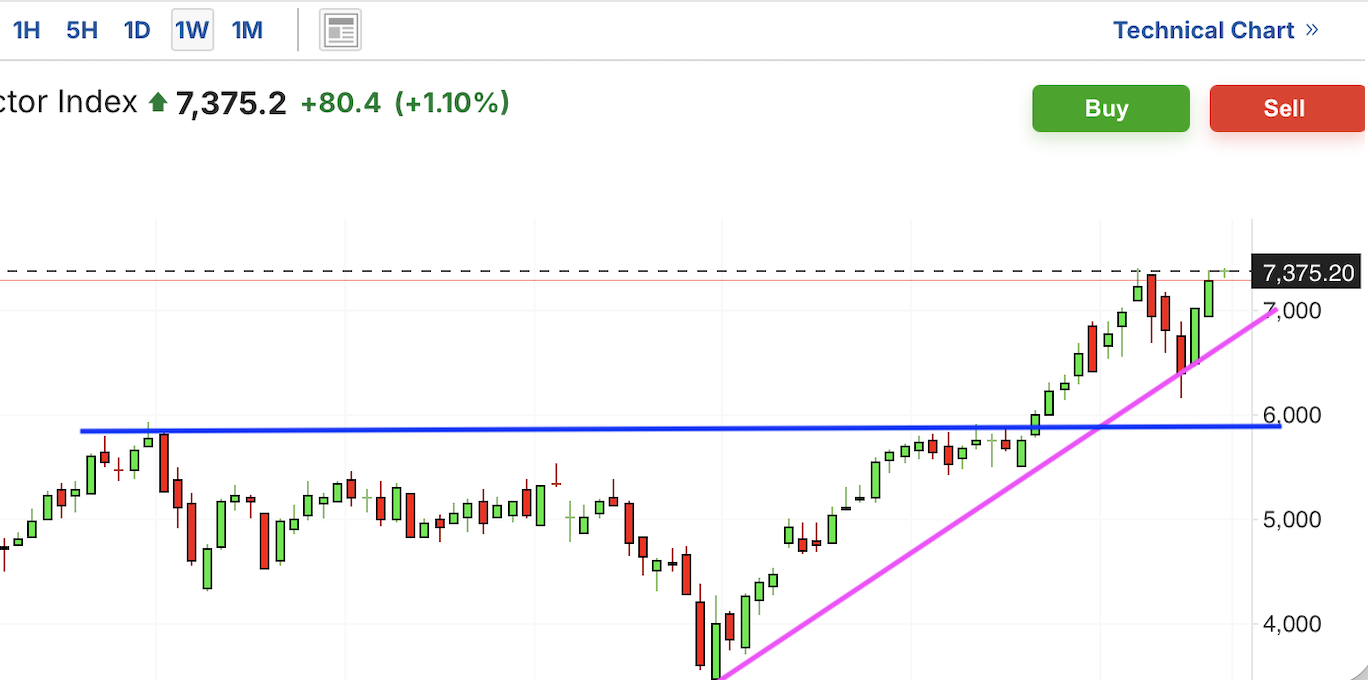Switch chart to 1M timeframe
1368x680 pixels.
point(247,30)
